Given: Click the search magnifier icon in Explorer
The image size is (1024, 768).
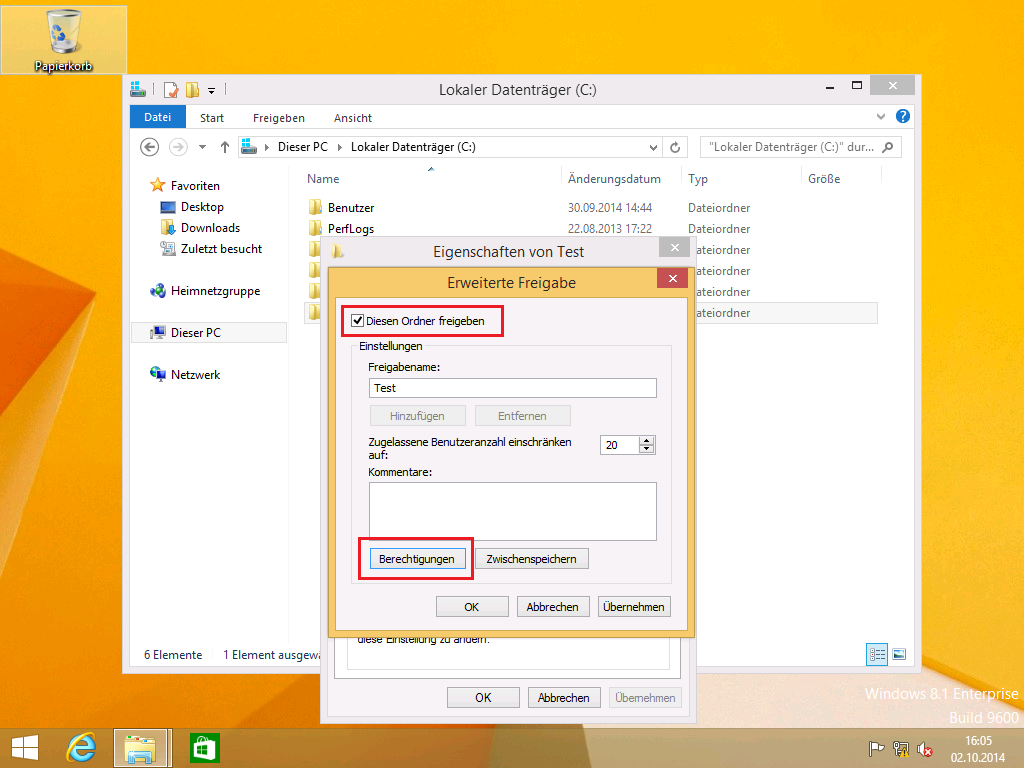Looking at the screenshot, I should click(888, 148).
